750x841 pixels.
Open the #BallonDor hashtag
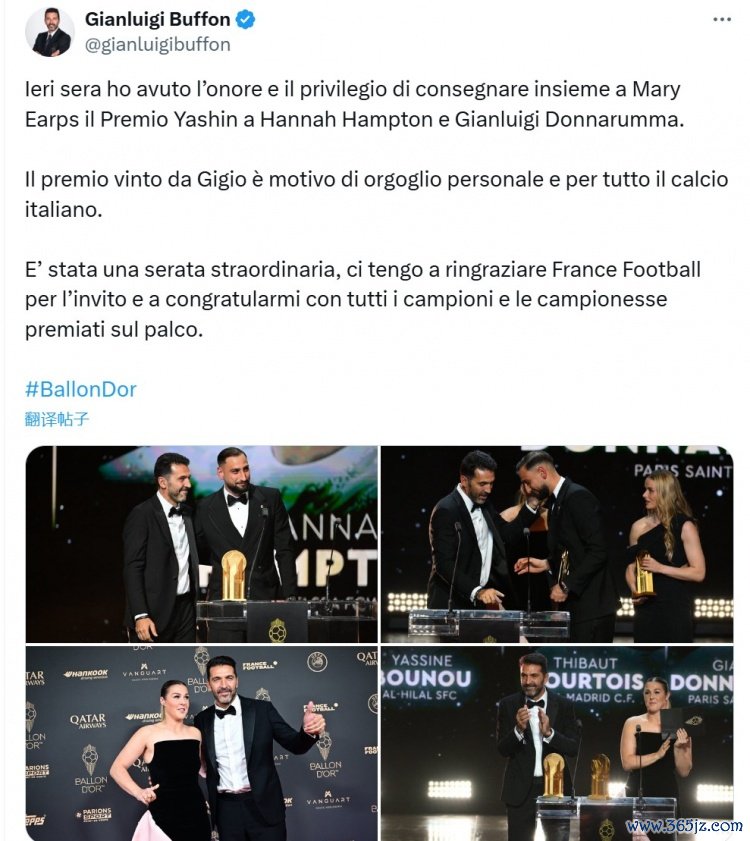point(80,389)
